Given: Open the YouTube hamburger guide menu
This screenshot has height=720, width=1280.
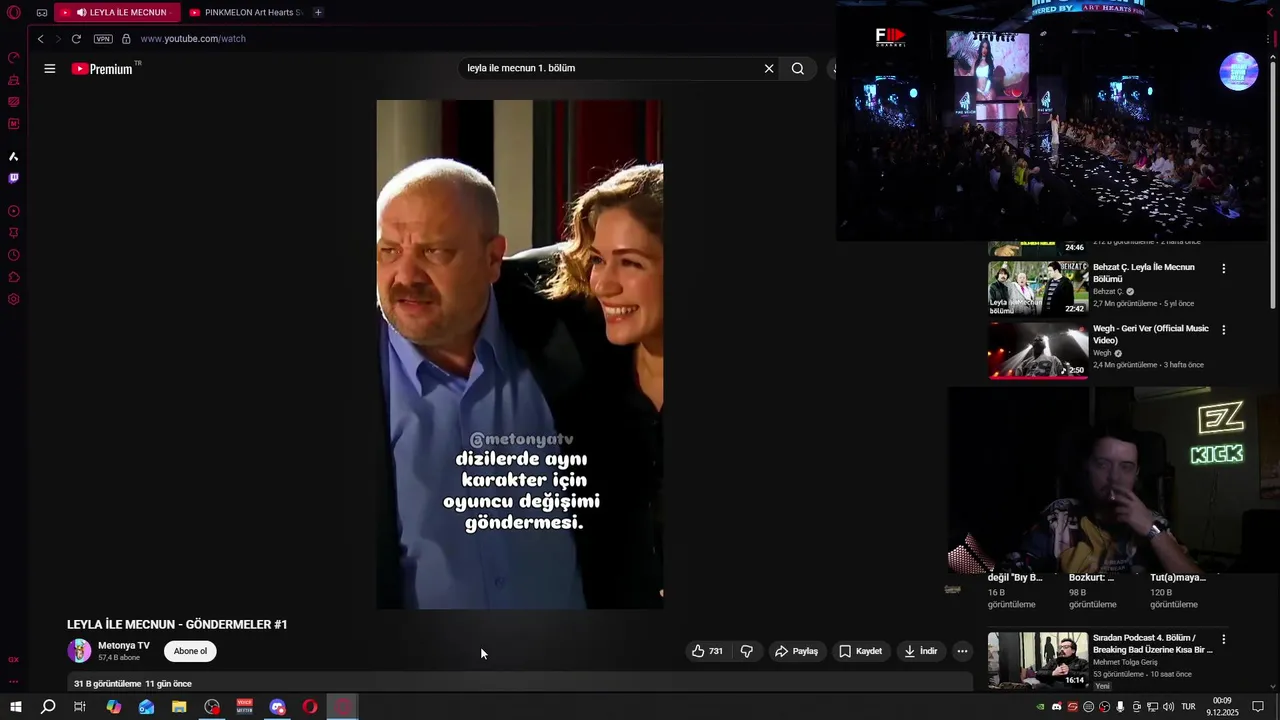Looking at the screenshot, I should coord(49,69).
